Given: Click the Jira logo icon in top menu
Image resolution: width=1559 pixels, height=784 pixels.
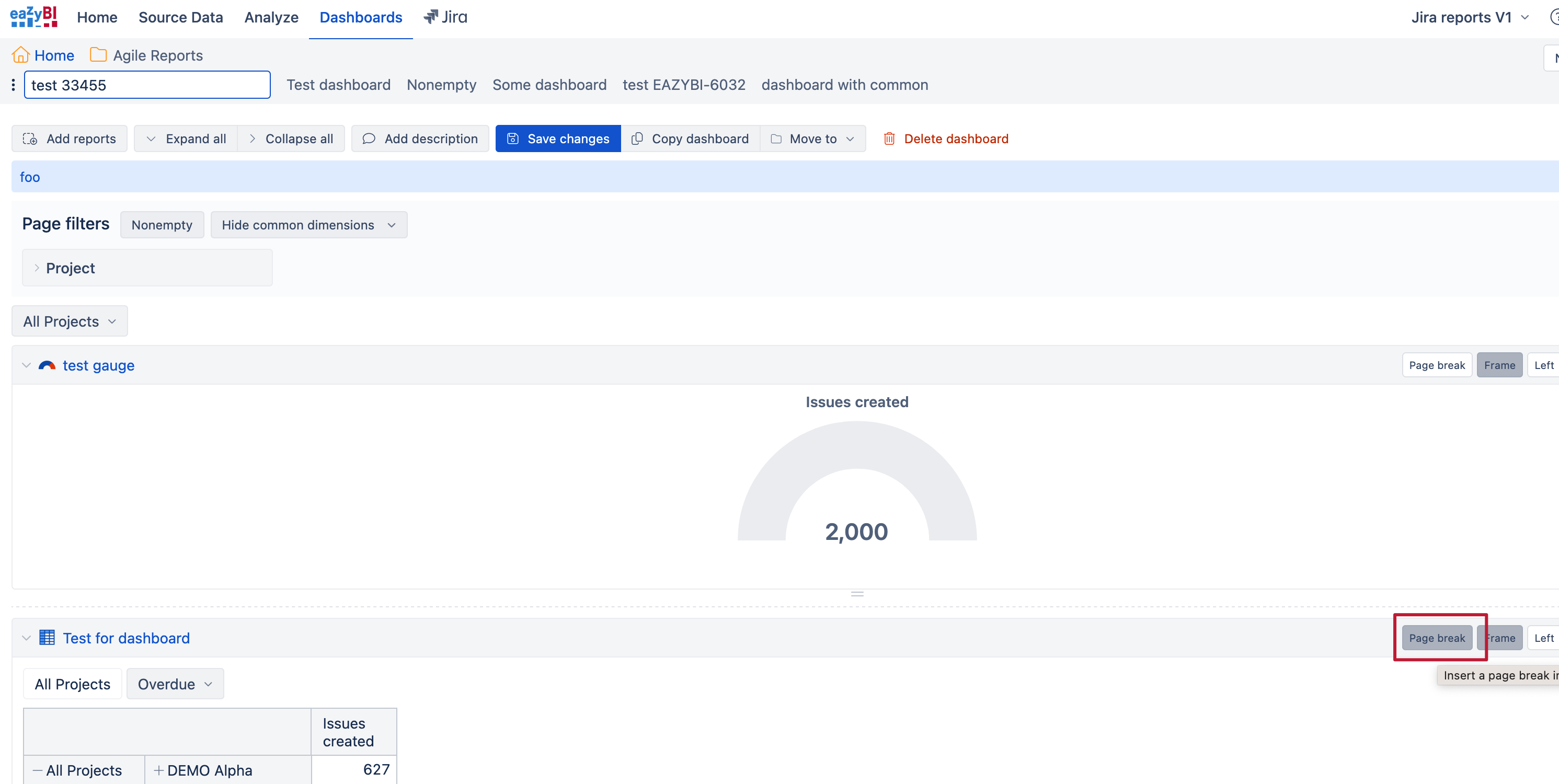Looking at the screenshot, I should (x=430, y=17).
